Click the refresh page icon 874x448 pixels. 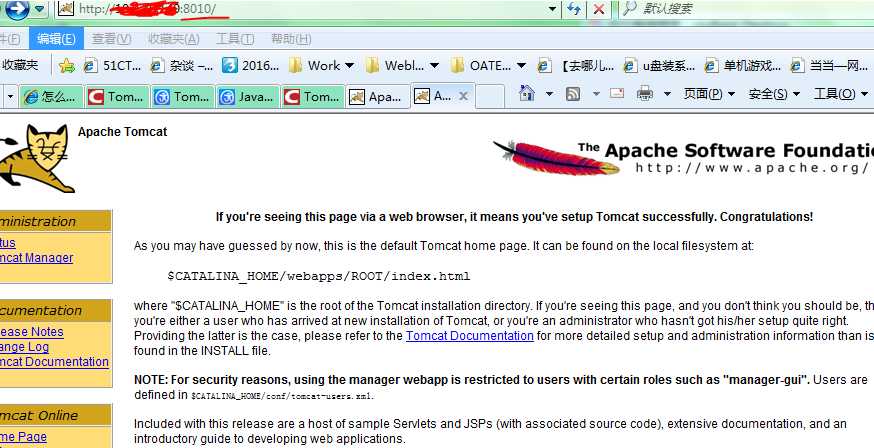coord(574,9)
